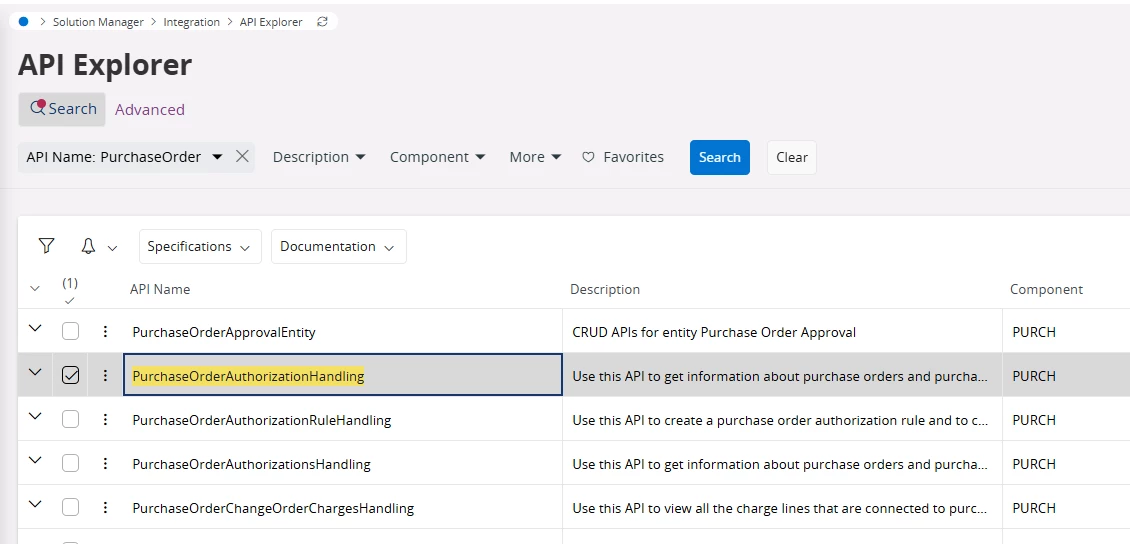Go to Integration breadcrumb

192,22
